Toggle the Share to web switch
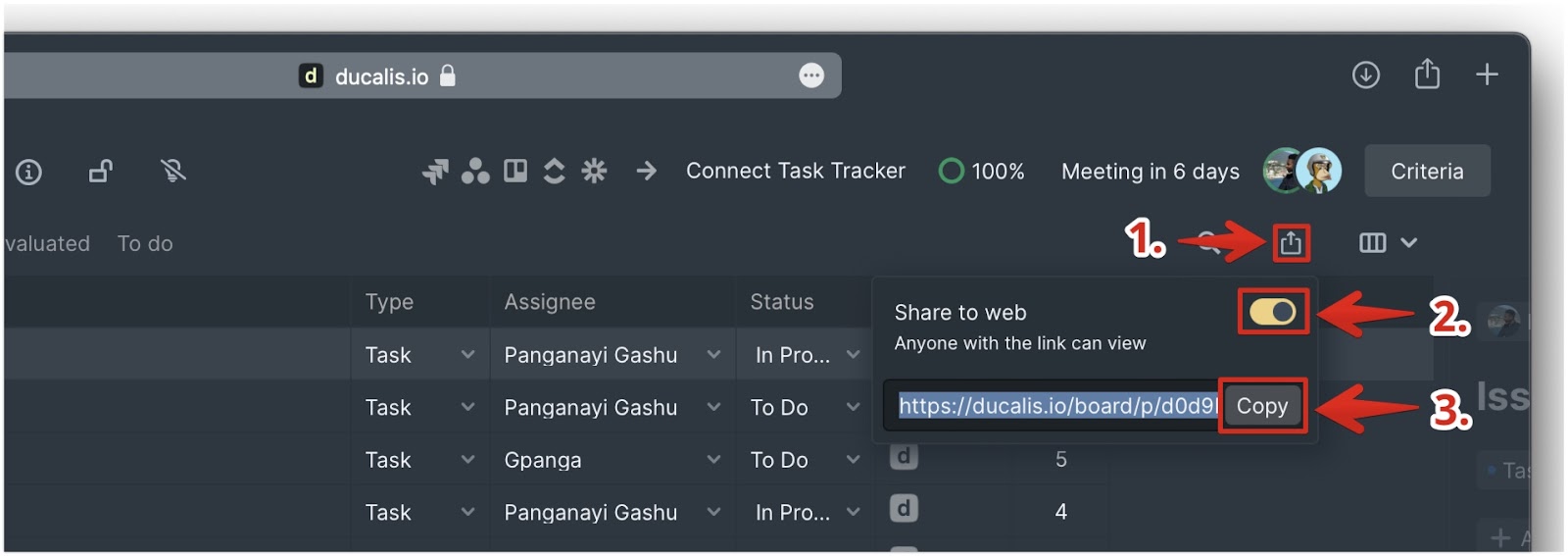 pyautogui.click(x=1272, y=312)
